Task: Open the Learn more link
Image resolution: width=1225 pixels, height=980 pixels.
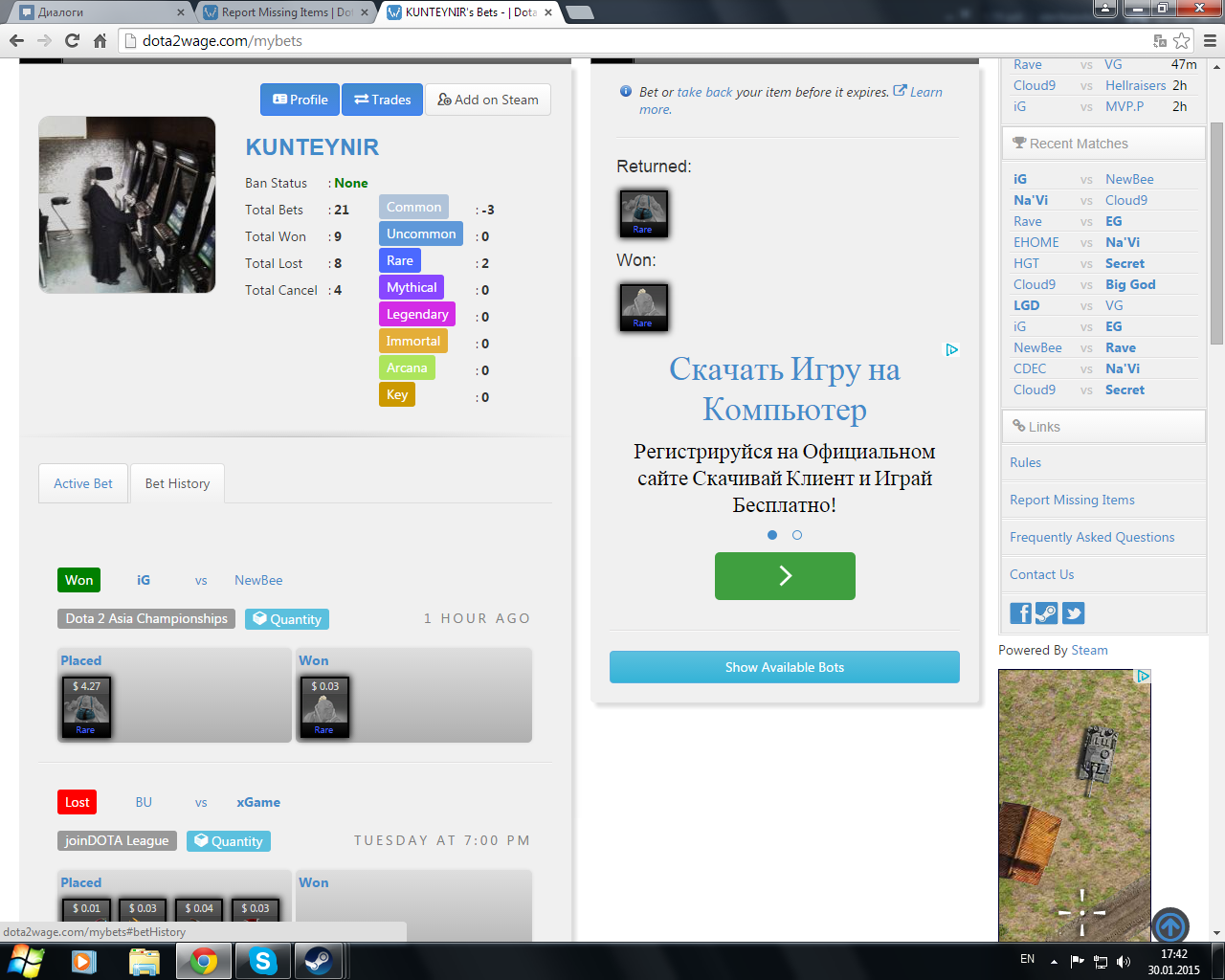Action: tap(924, 92)
